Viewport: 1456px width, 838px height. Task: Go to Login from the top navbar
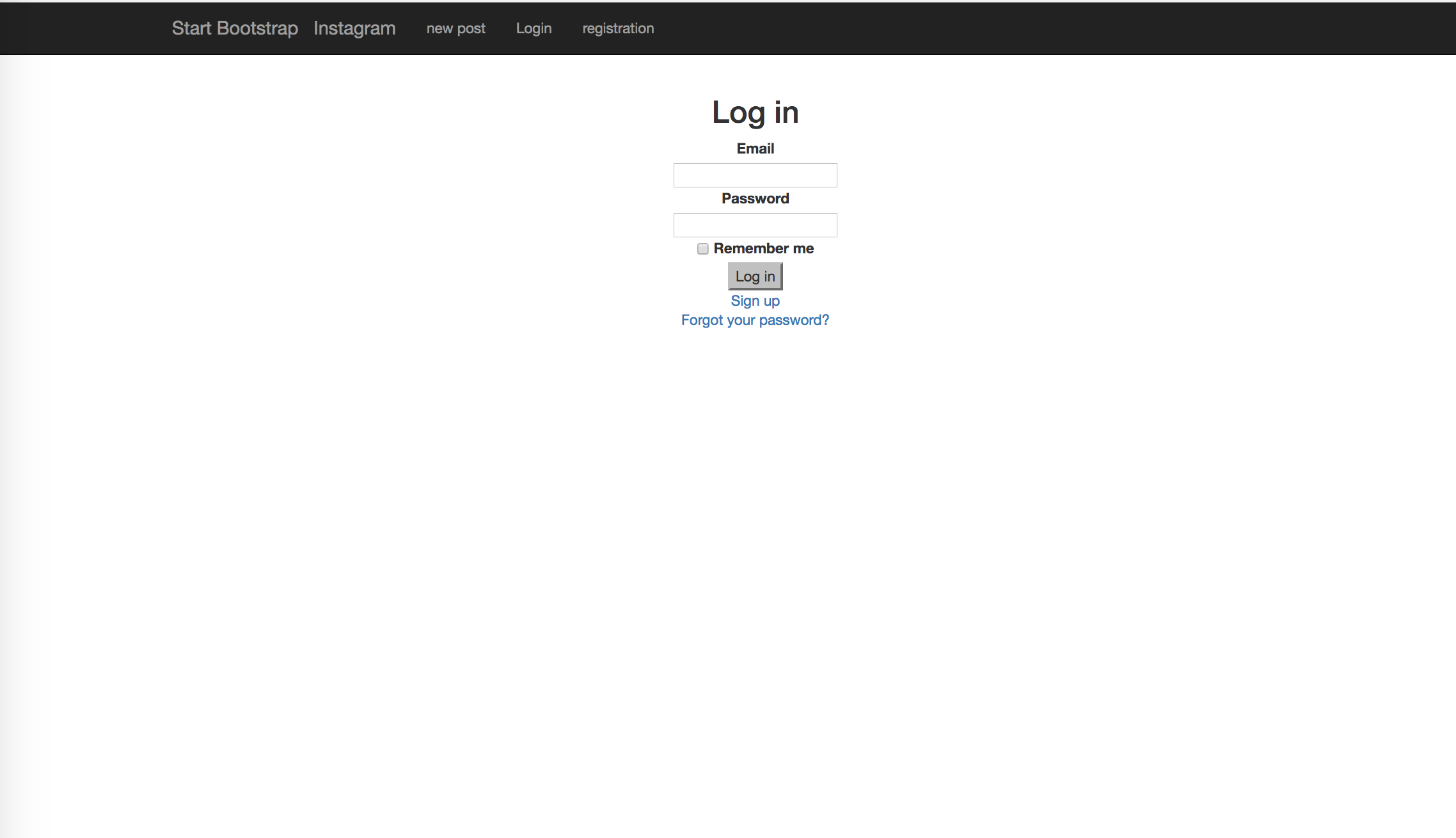(x=534, y=28)
